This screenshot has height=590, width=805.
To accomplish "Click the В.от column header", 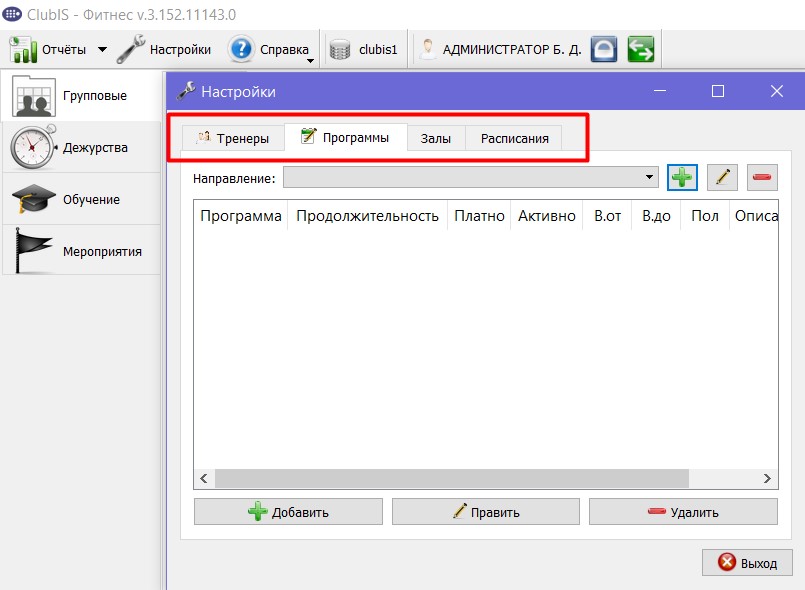I will (x=607, y=216).
